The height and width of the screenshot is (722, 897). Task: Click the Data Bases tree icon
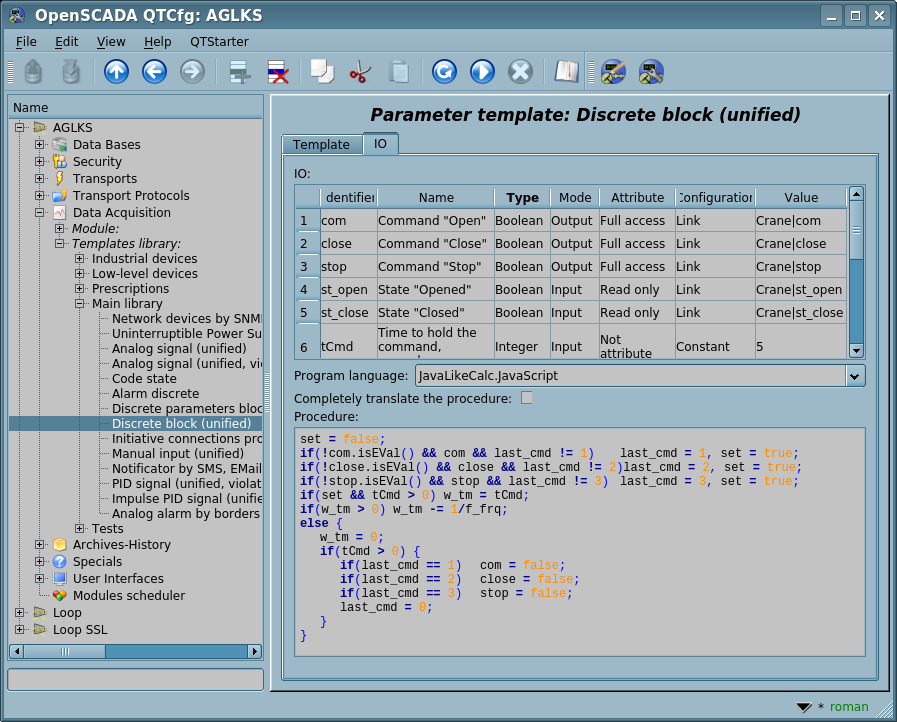tap(59, 145)
